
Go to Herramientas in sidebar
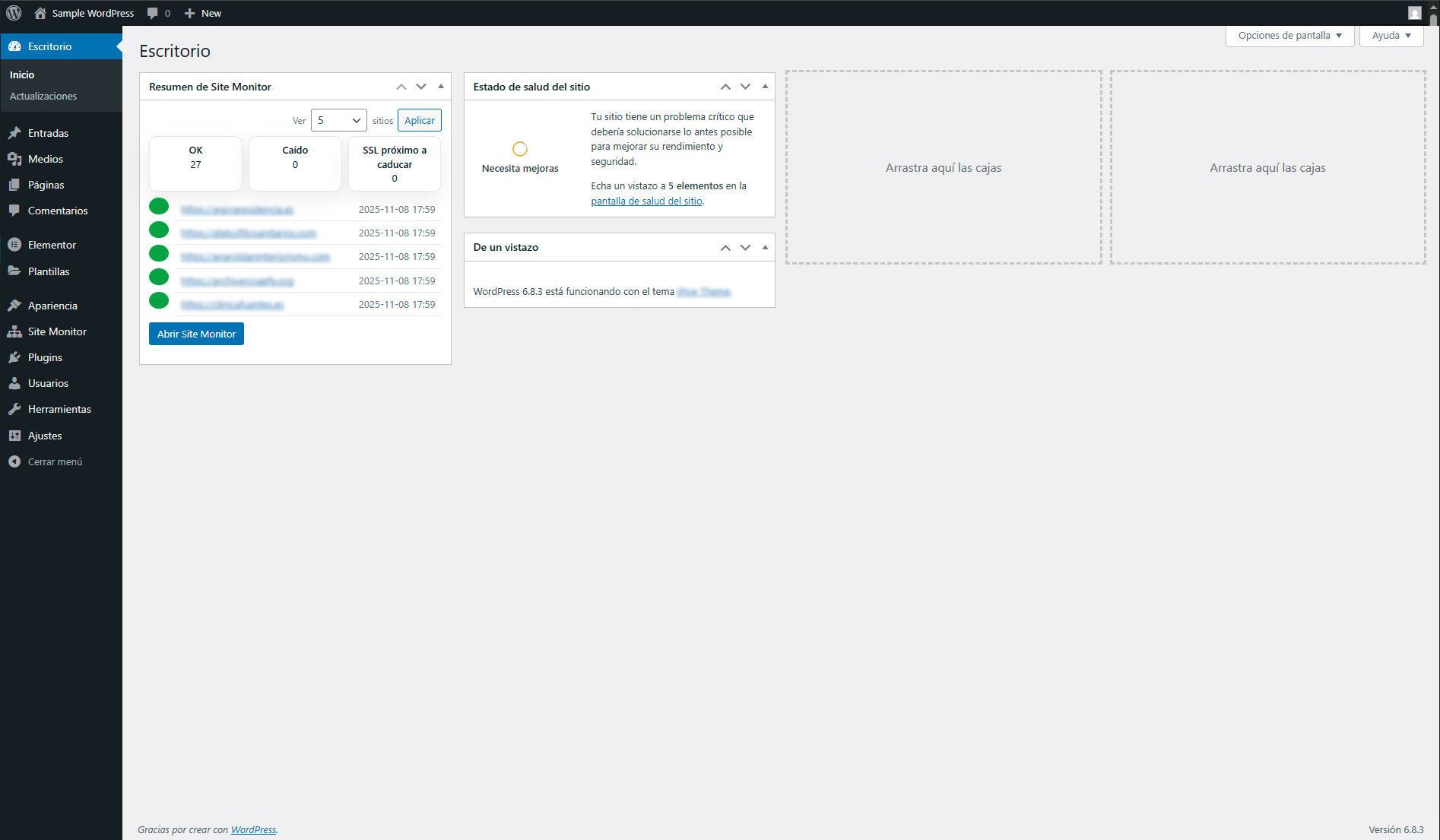(x=59, y=409)
